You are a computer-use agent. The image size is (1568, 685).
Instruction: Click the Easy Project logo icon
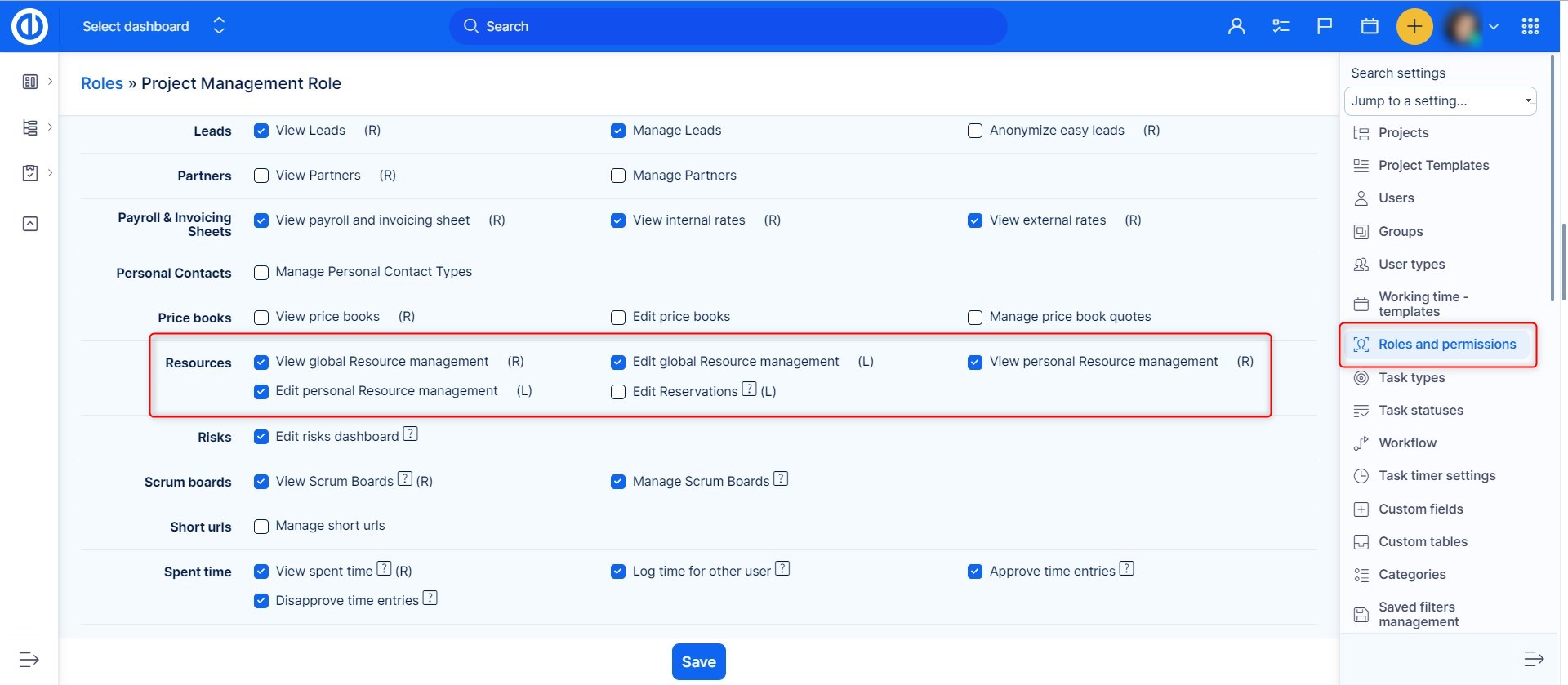point(29,26)
